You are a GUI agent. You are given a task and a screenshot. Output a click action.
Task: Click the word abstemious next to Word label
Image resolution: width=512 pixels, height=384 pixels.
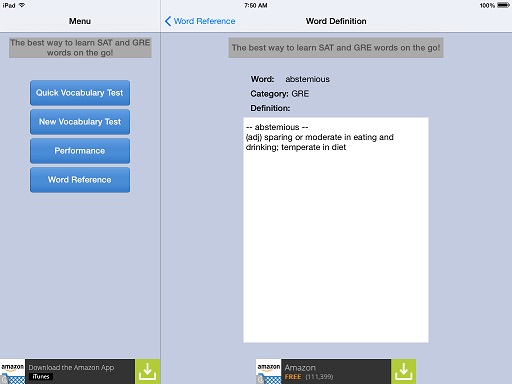tap(307, 79)
